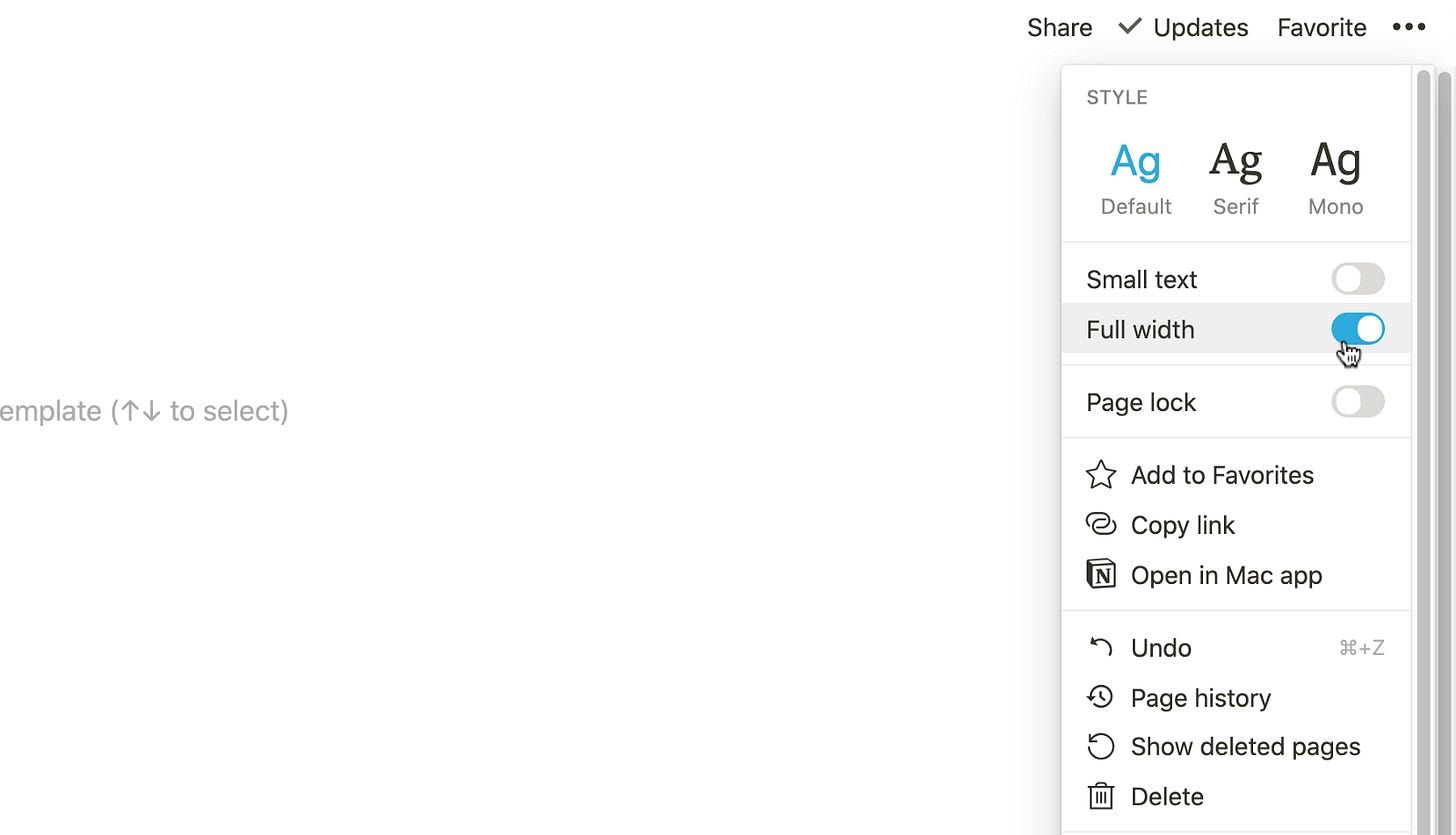The height and width of the screenshot is (835, 1456).
Task: Click the Favorite button in top bar
Action: click(1322, 27)
